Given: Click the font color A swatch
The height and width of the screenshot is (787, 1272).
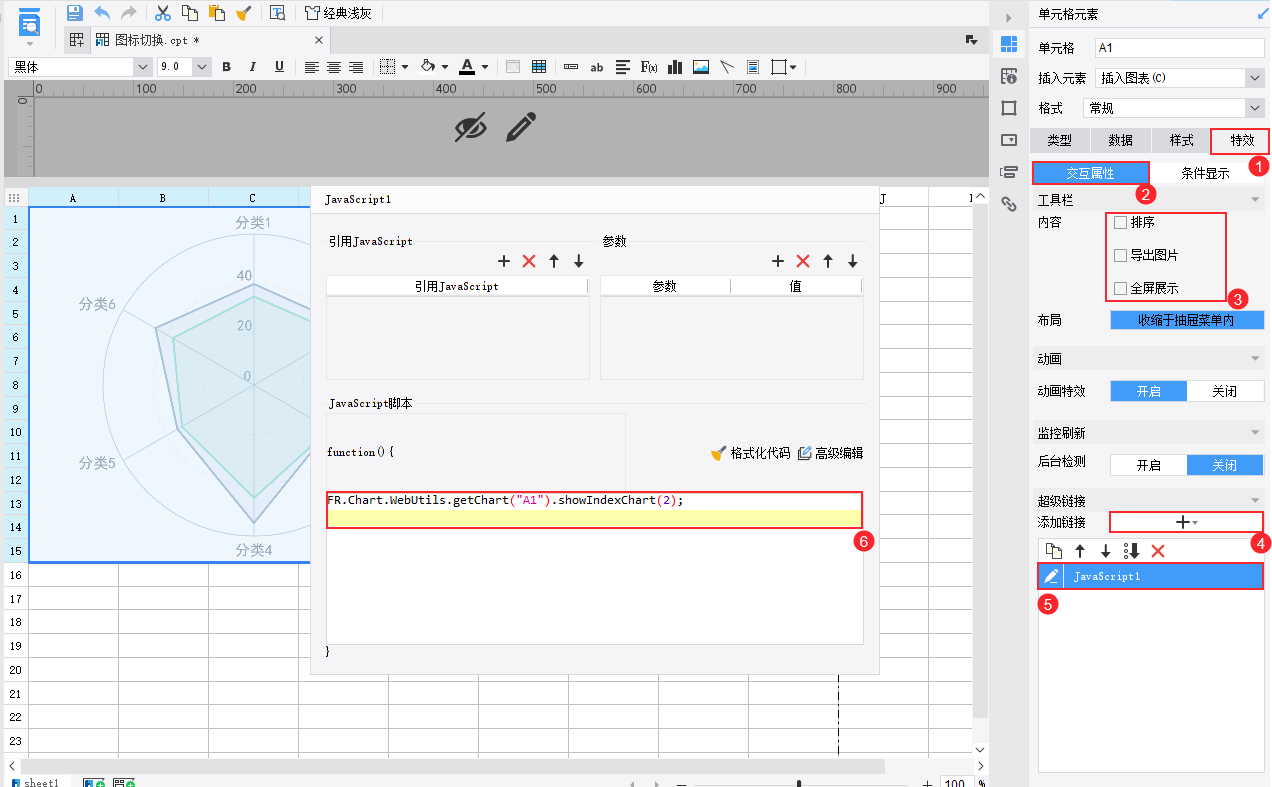Looking at the screenshot, I should click(x=466, y=67).
